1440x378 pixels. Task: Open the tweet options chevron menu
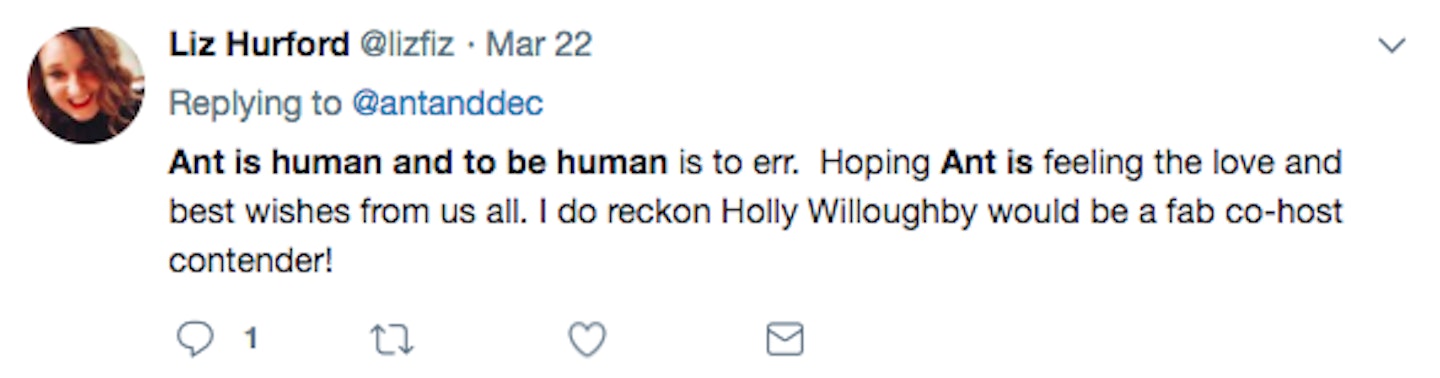click(1392, 46)
